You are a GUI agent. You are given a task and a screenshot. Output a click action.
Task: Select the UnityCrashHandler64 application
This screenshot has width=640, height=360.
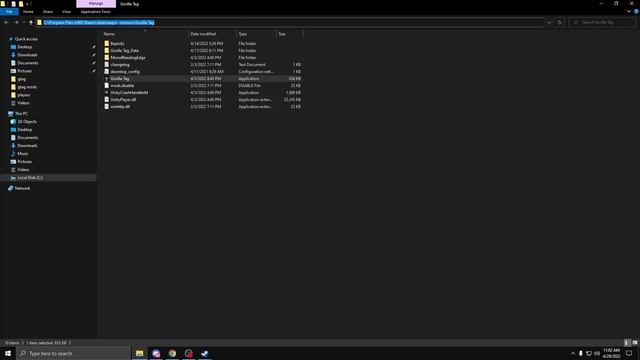point(129,93)
